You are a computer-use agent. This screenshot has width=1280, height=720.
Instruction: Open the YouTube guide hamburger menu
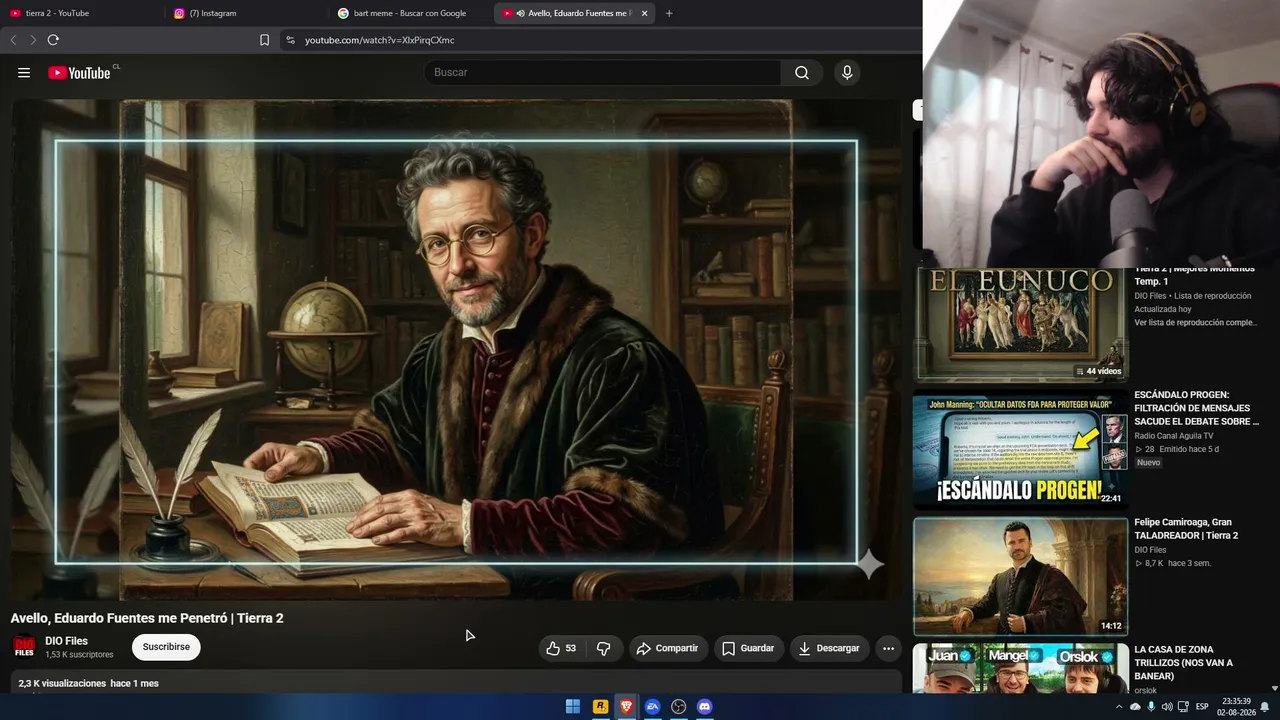click(24, 73)
